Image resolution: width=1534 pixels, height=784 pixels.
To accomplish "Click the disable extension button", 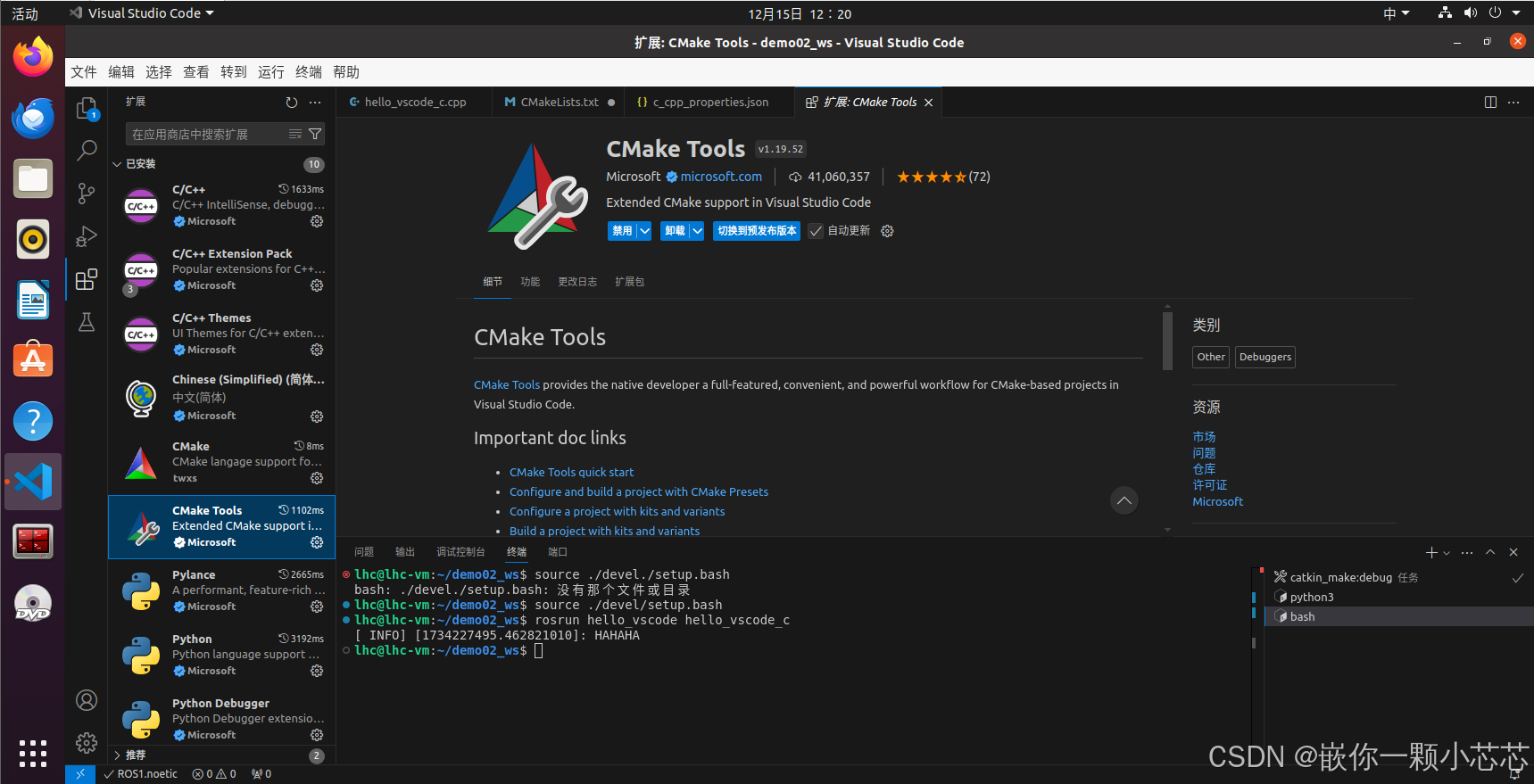I will pos(622,231).
